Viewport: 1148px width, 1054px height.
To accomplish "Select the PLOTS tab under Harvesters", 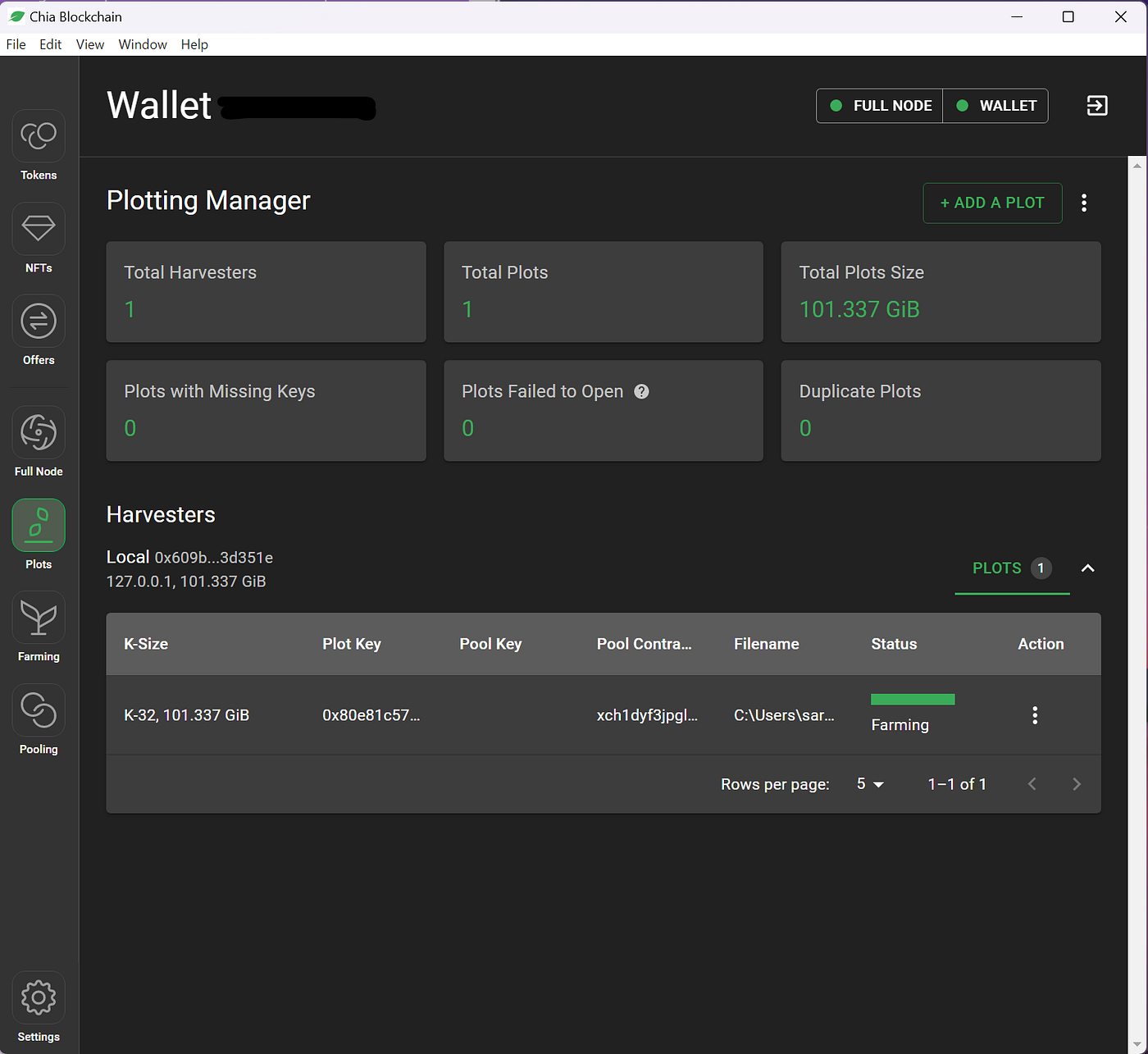I will pyautogui.click(x=1012, y=568).
